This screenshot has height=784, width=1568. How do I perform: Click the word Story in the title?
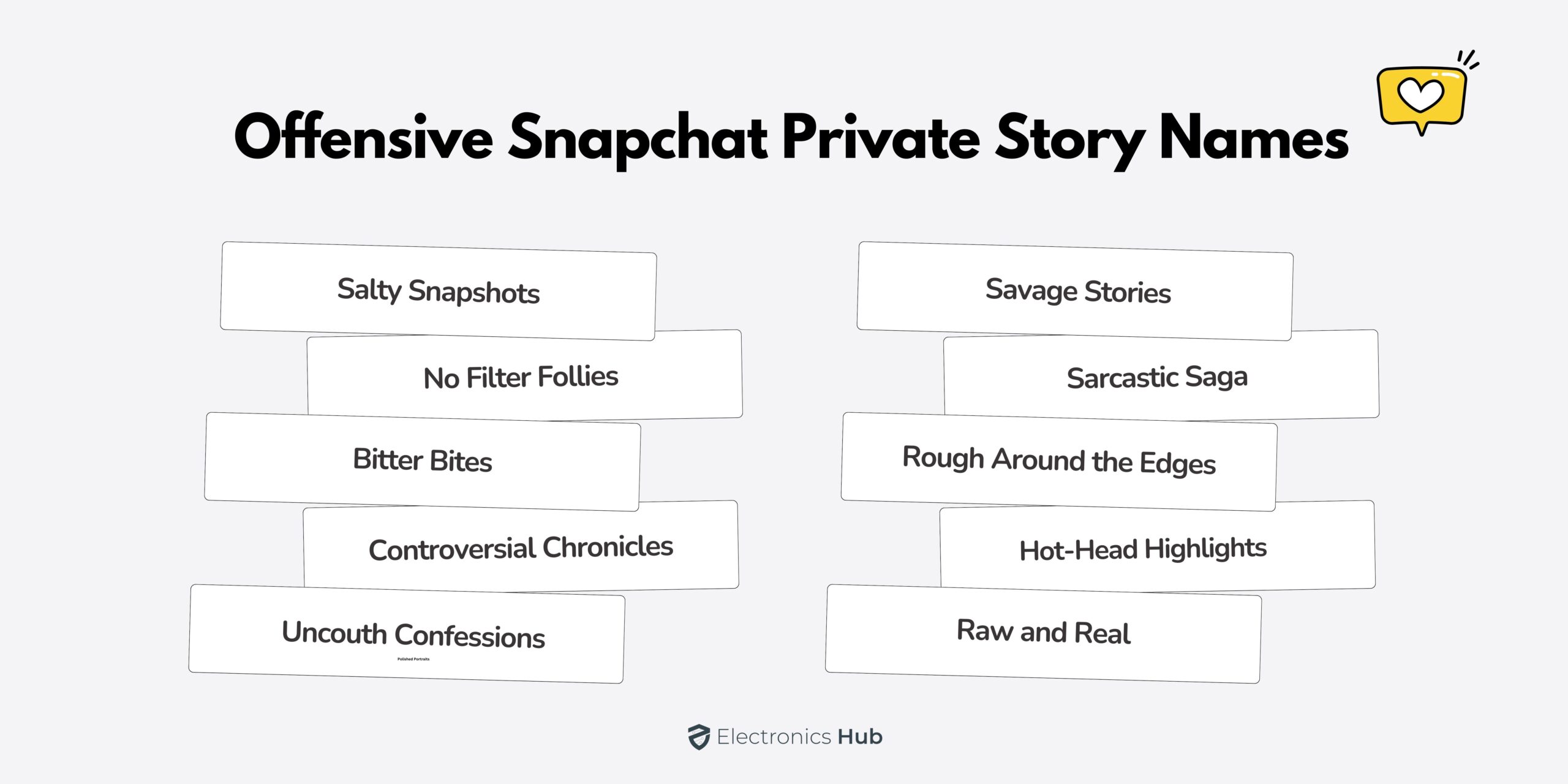(x=1070, y=138)
